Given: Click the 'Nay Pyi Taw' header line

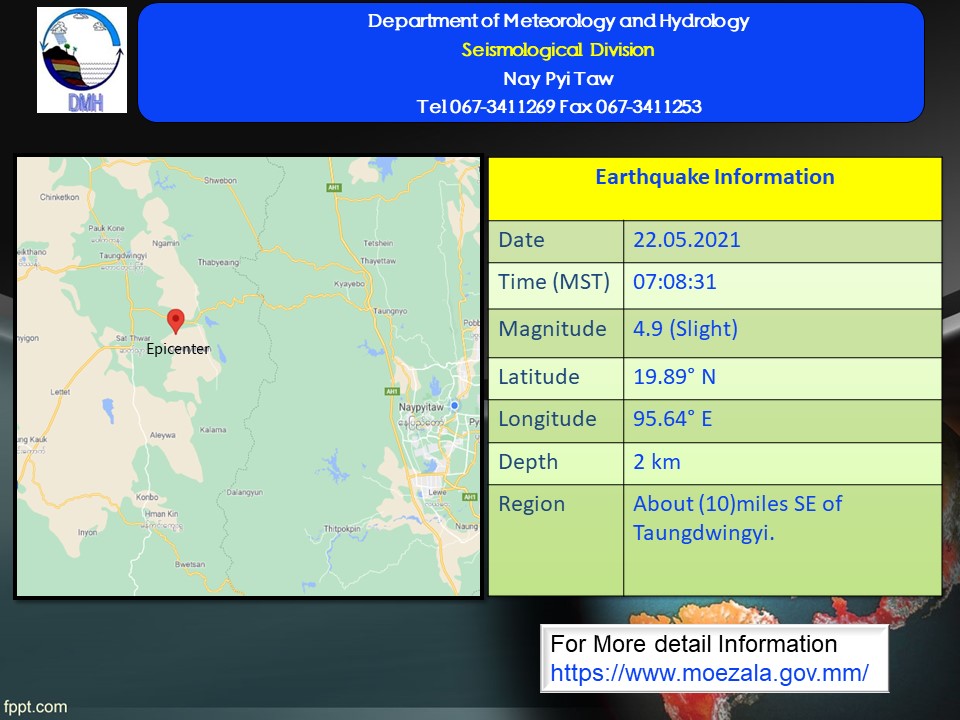Looking at the screenshot, I should coord(558,78).
